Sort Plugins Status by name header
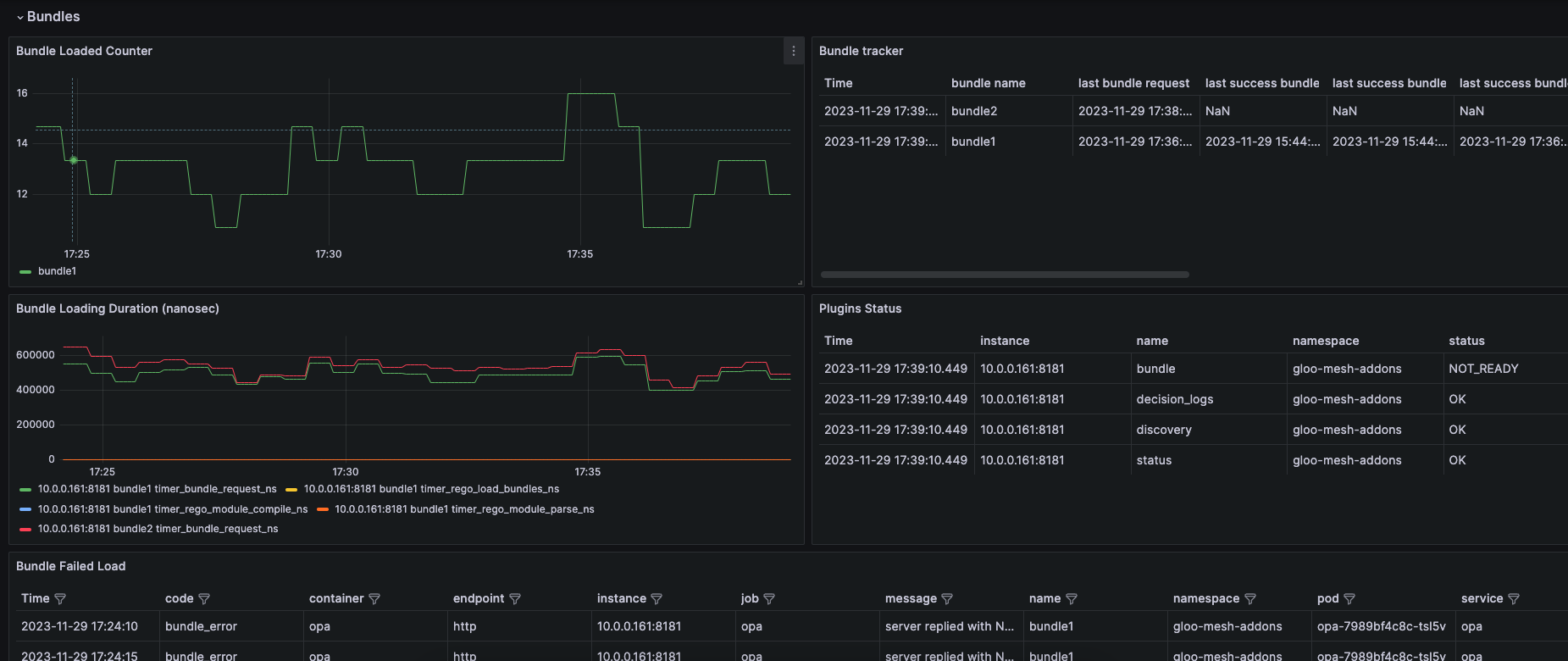The height and width of the screenshot is (661, 1568). coord(1152,341)
